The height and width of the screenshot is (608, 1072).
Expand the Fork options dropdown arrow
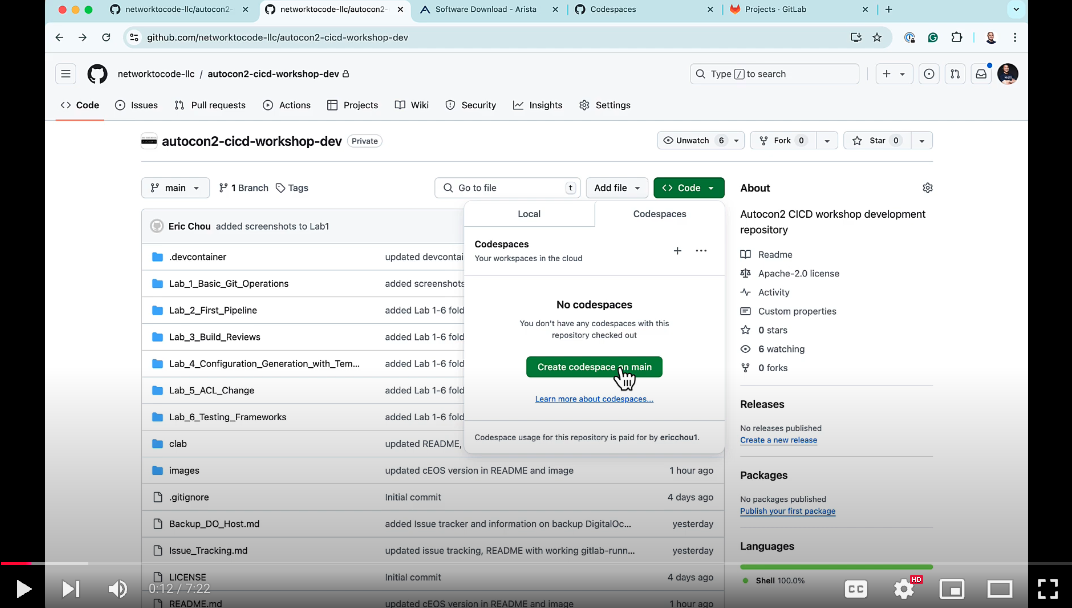[x=827, y=141]
